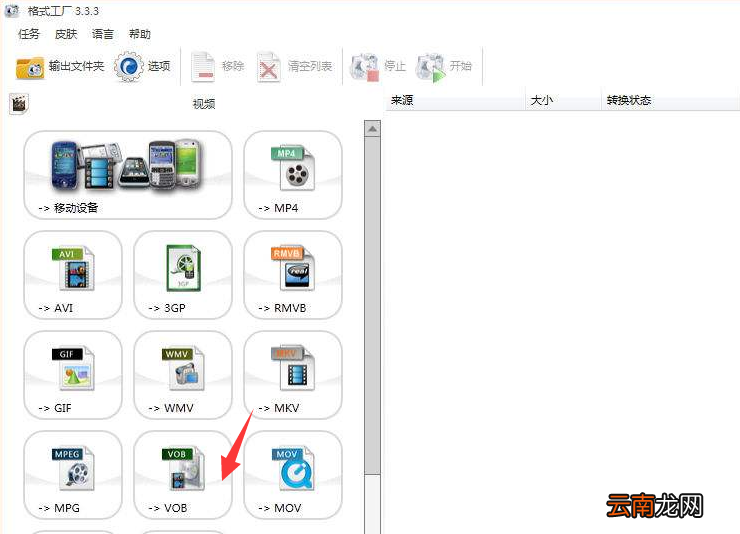Image resolution: width=740 pixels, height=534 pixels.
Task: Open 选项 settings button
Action: coord(143,67)
